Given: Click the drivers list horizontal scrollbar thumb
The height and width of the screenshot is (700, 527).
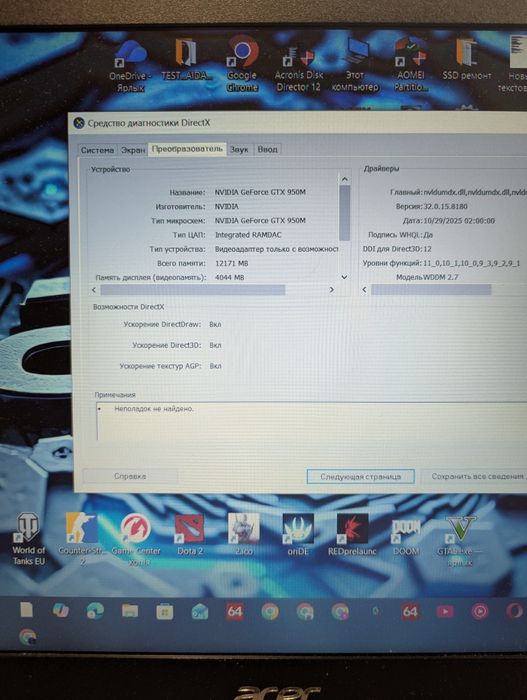Looking at the screenshot, I should pyautogui.click(x=431, y=290).
